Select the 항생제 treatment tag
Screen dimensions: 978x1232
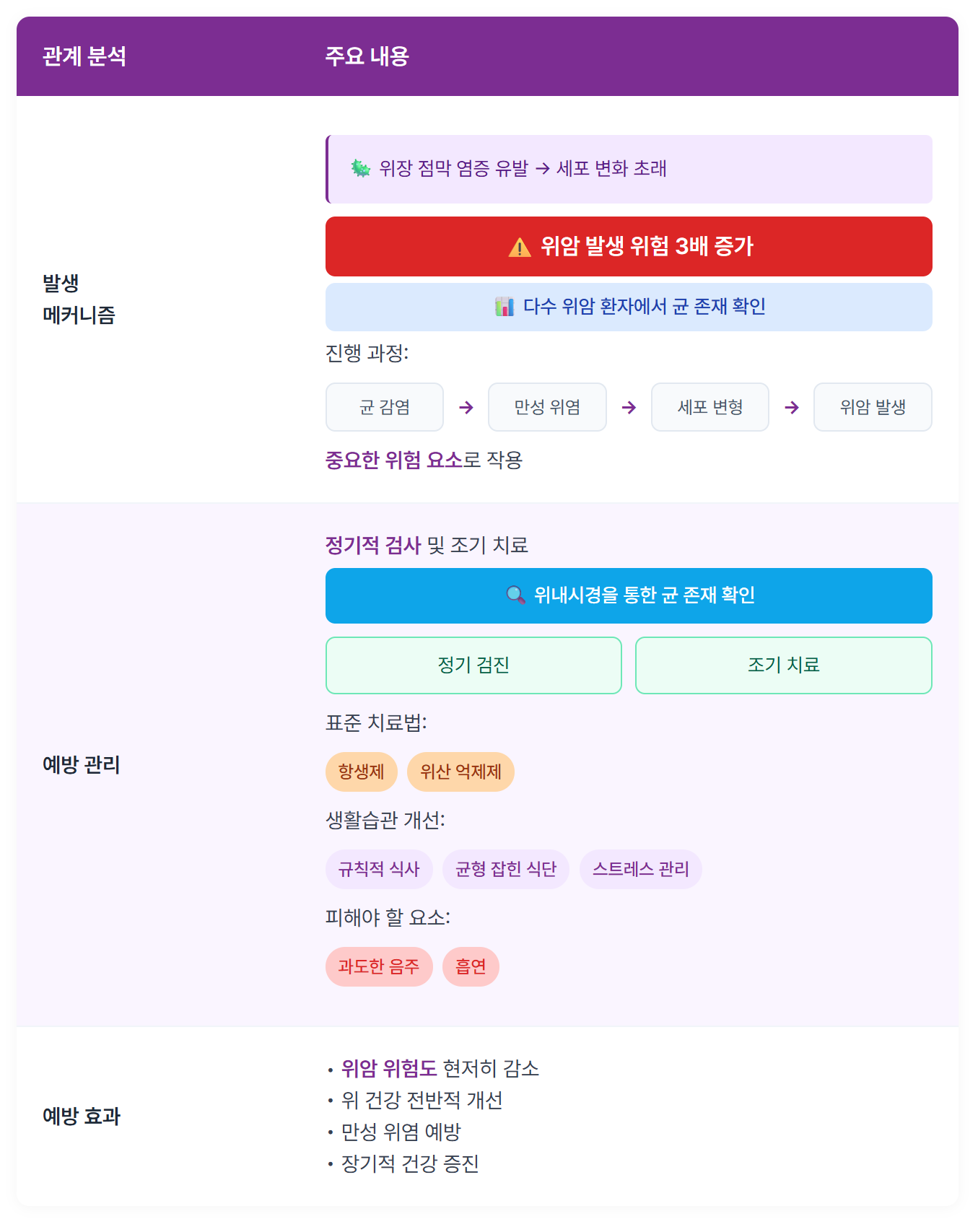362,772
